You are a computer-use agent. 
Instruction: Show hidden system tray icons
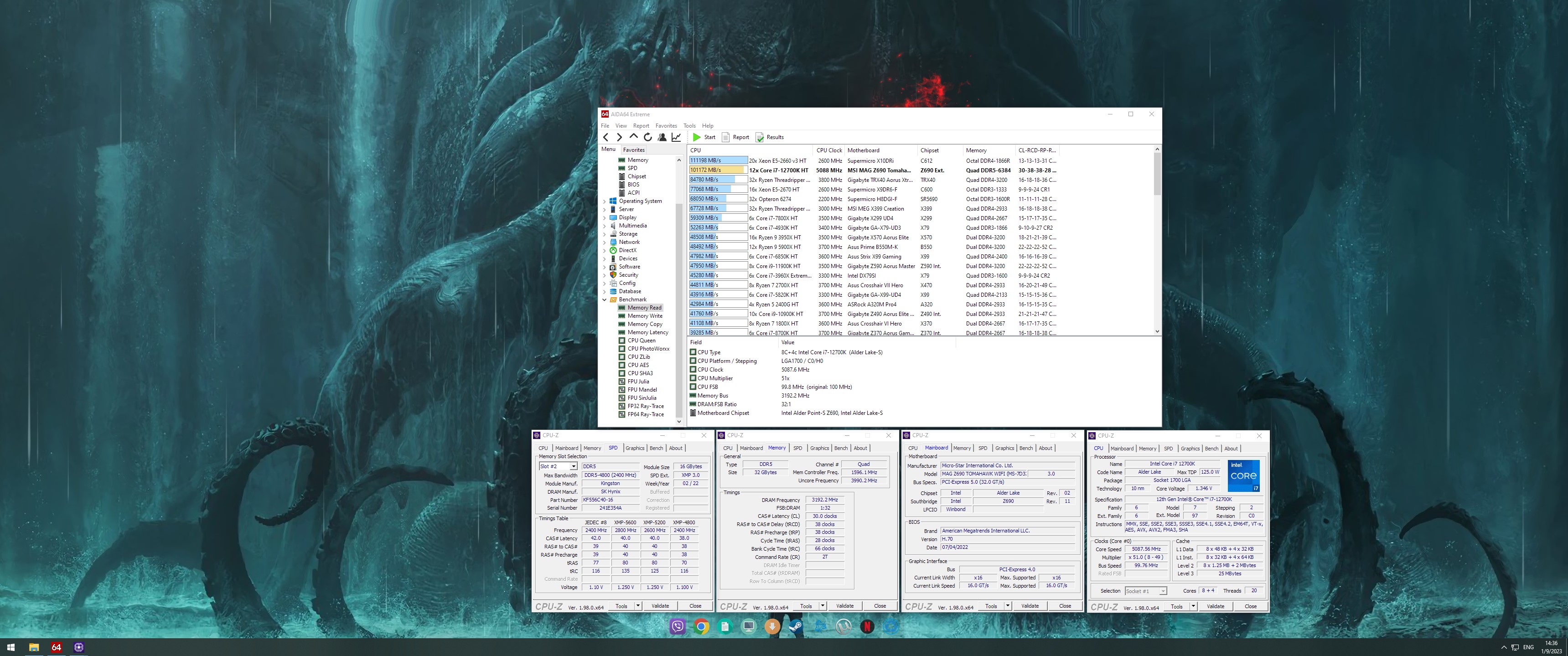click(1504, 647)
